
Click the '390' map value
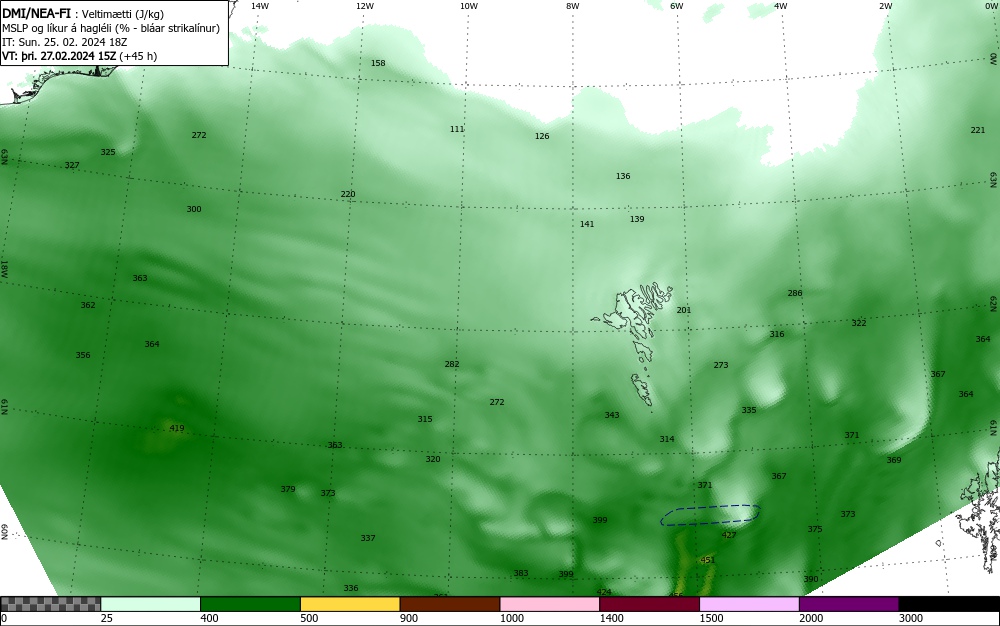(x=811, y=579)
